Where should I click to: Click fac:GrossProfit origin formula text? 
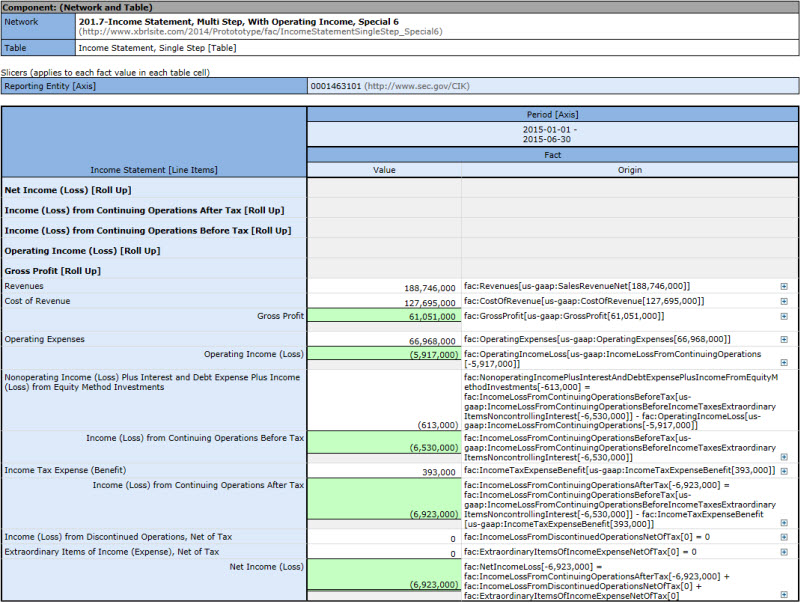564,316
